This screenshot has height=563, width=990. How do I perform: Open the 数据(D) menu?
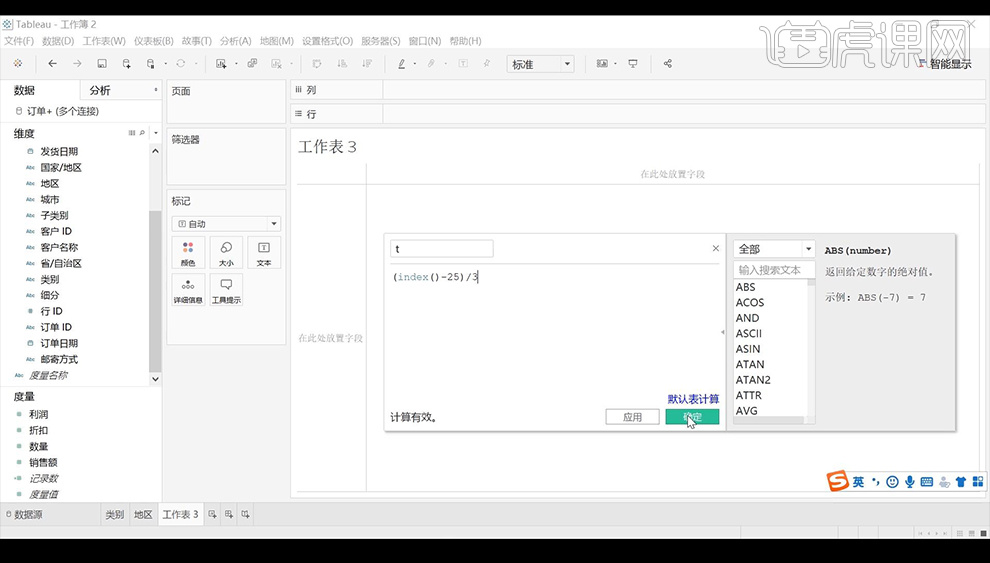click(58, 41)
